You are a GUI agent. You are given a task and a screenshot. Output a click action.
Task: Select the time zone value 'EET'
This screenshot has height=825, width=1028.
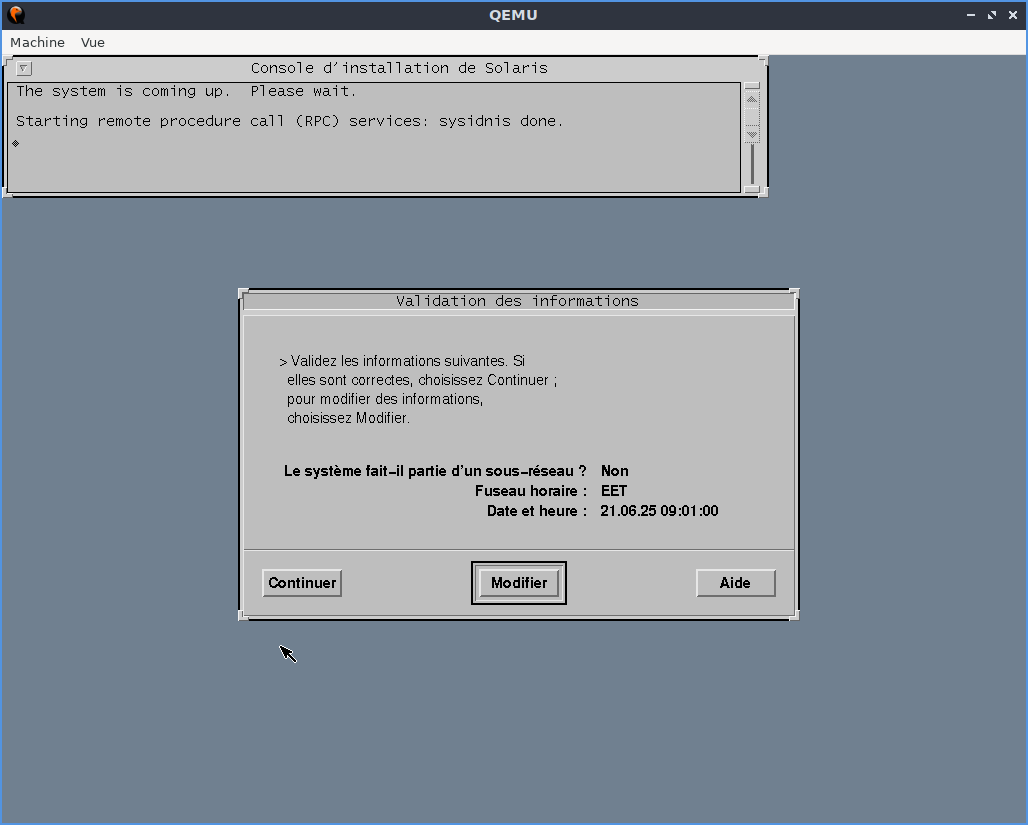click(x=614, y=491)
